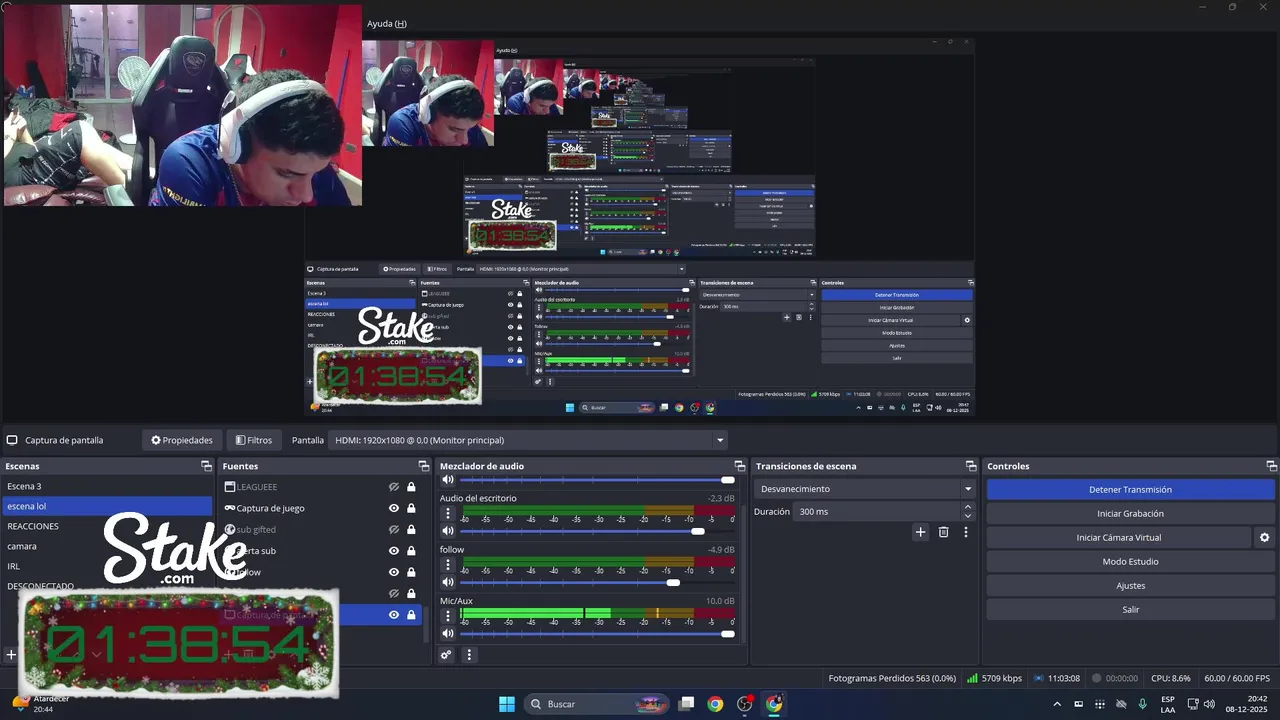Open the weather widget on the taskbar
Screen dimensions: 1280x720
tap(40, 704)
